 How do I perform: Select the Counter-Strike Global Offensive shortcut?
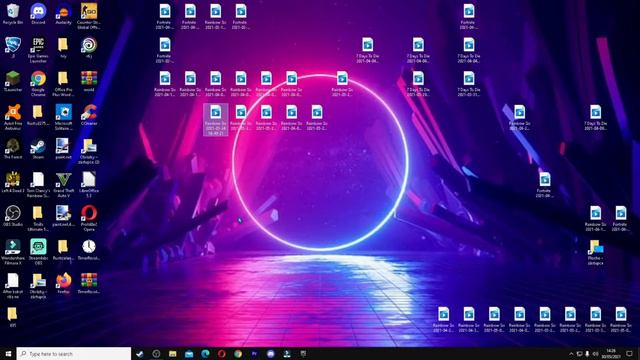pyautogui.click(x=89, y=16)
